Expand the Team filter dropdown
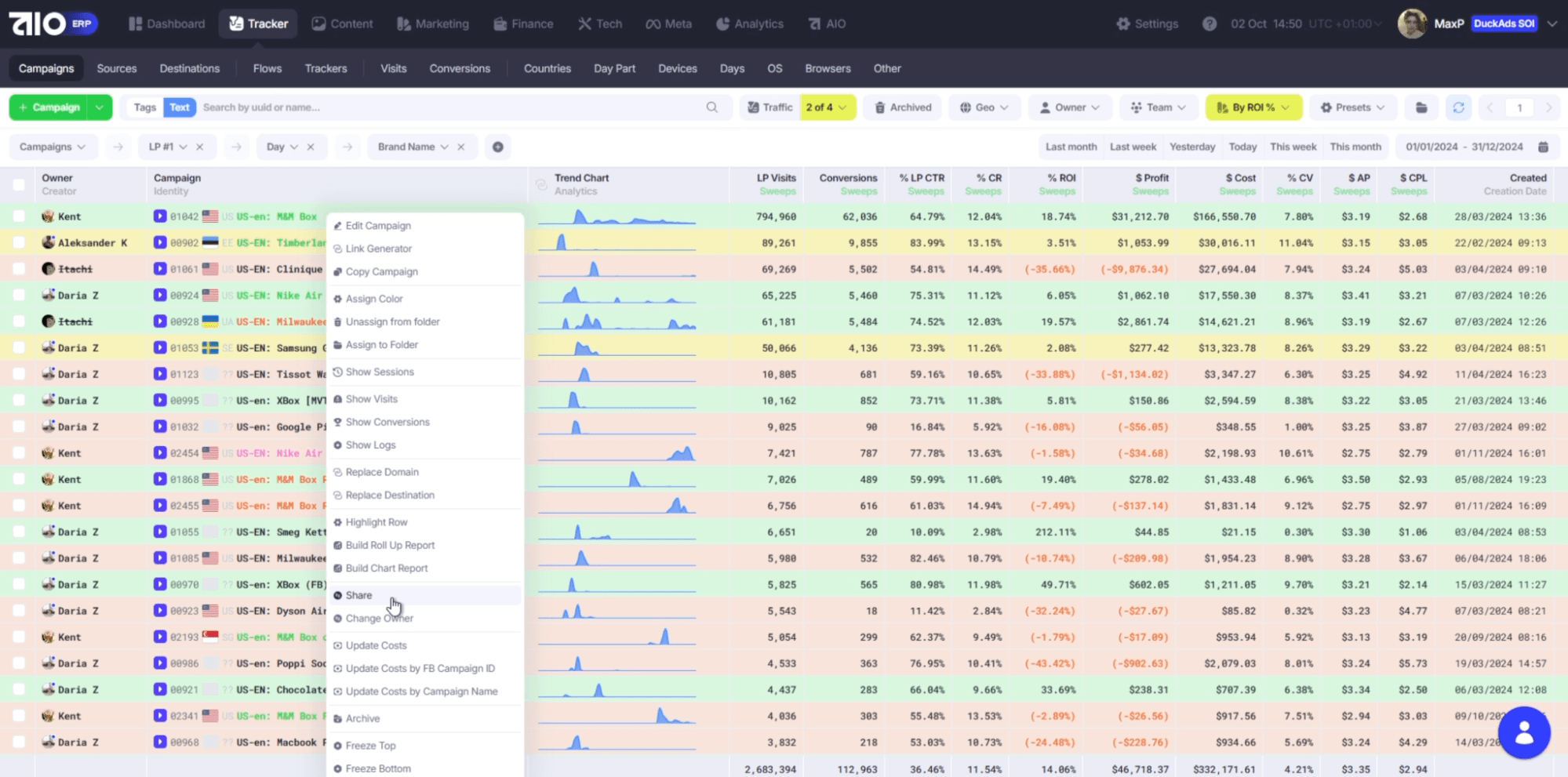1568x777 pixels. tap(1159, 107)
